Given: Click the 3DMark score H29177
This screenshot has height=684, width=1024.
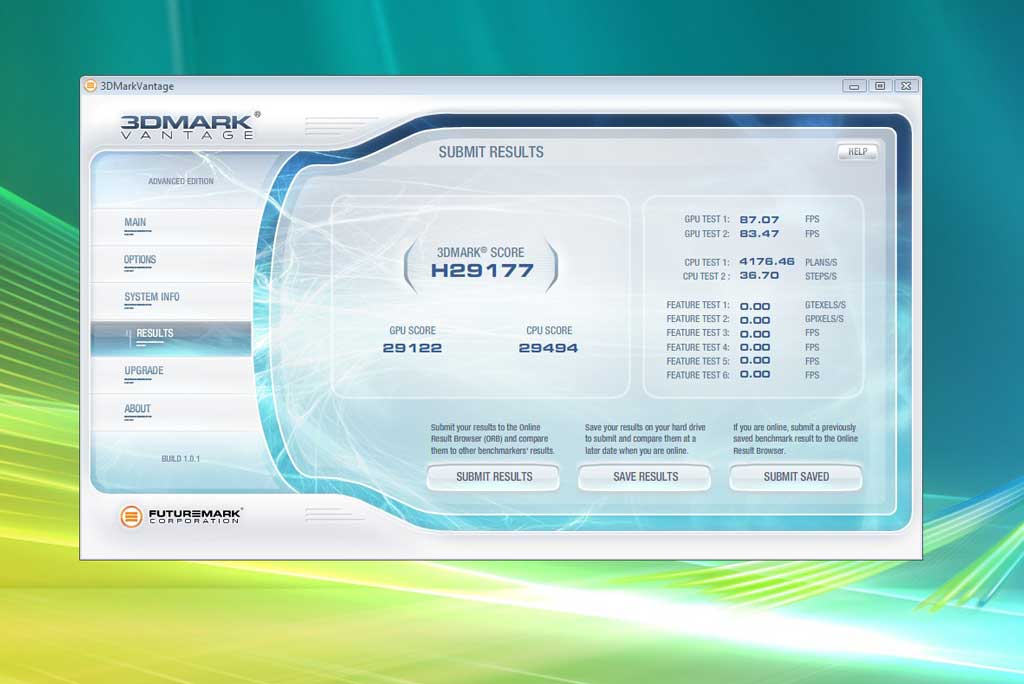Looking at the screenshot, I should (482, 270).
